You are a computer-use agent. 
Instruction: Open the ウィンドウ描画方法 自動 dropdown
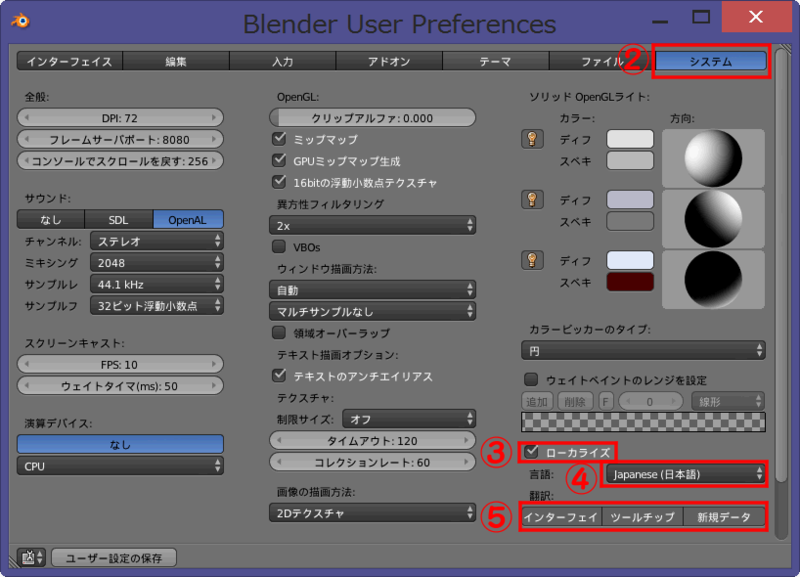pos(372,290)
